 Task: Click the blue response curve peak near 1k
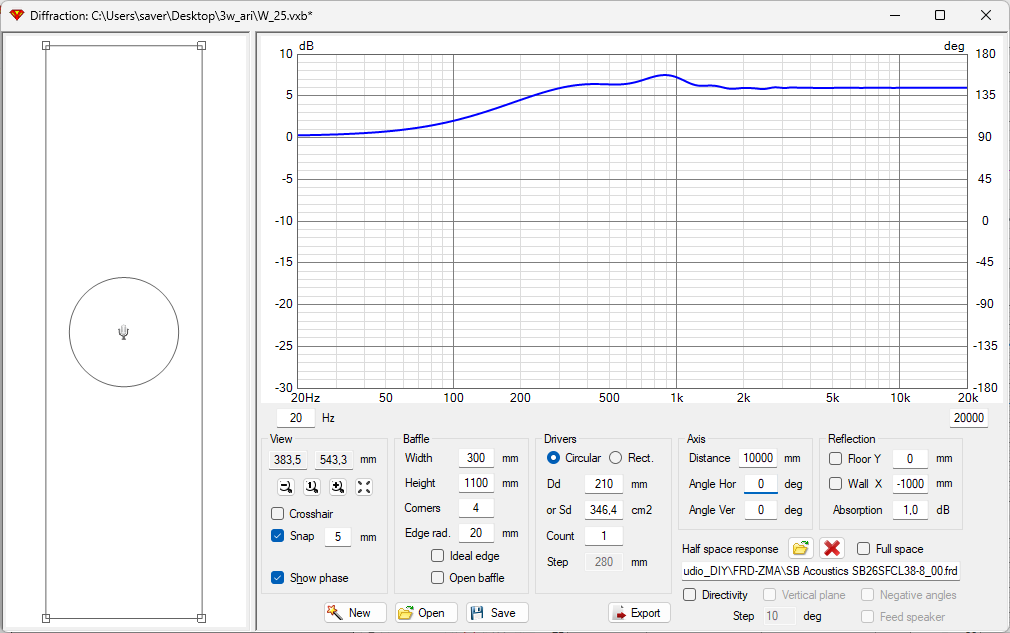point(665,75)
